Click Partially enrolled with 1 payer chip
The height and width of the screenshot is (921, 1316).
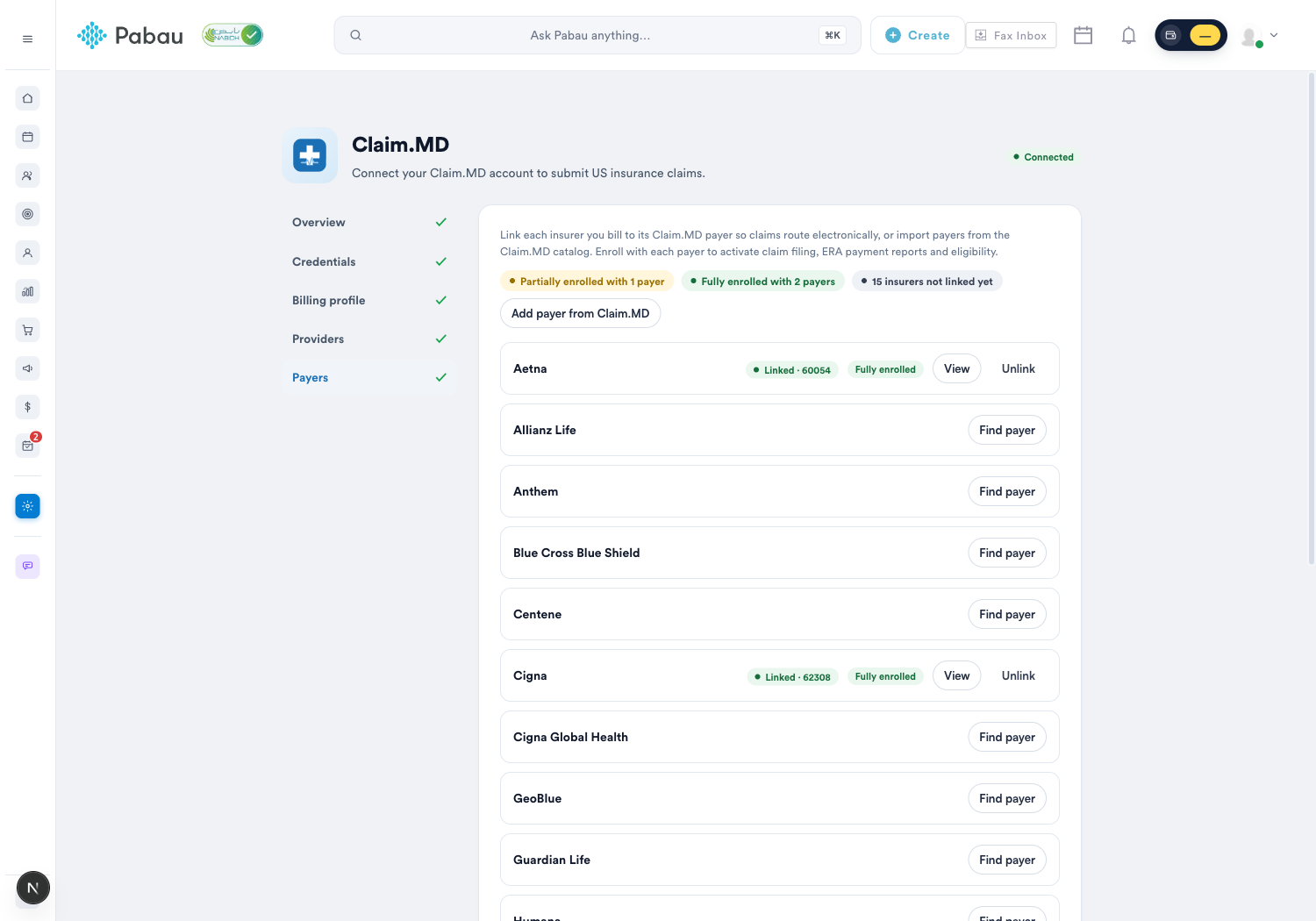(x=587, y=282)
